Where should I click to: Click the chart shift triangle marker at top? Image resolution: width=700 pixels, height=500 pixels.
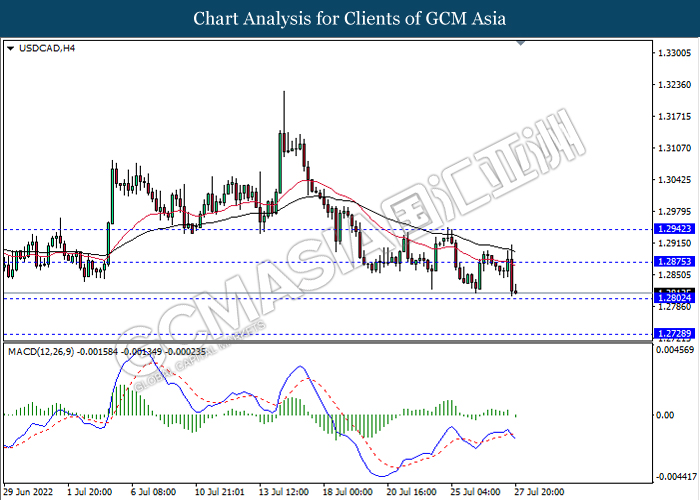click(521, 43)
